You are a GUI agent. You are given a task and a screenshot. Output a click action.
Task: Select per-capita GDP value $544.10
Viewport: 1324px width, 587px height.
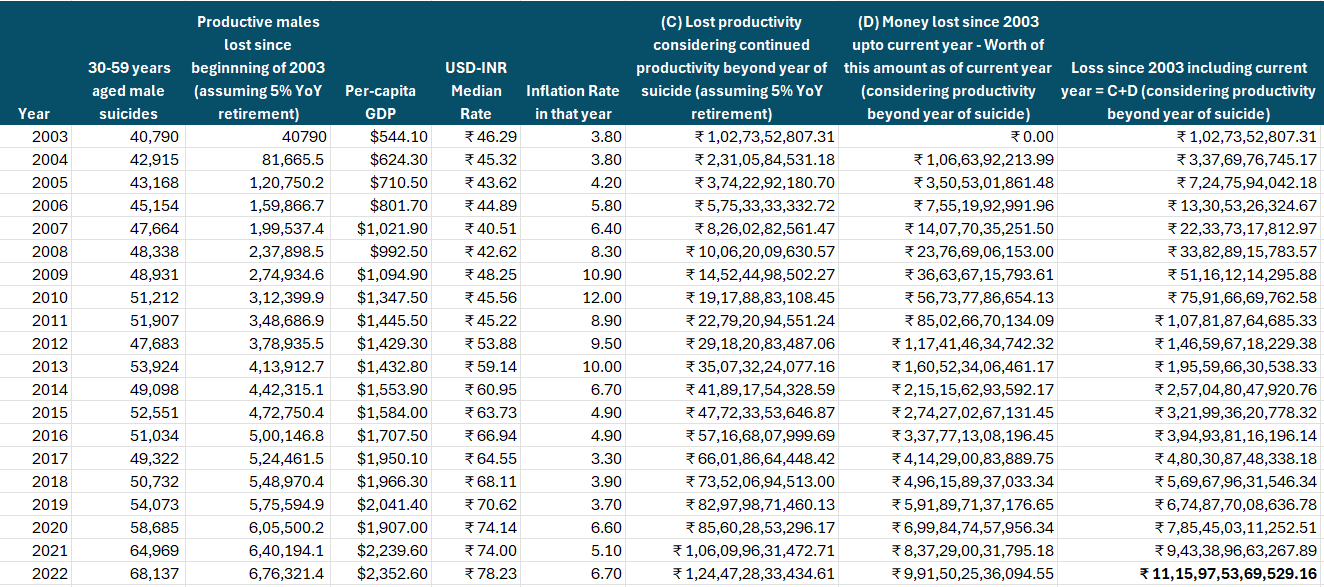tap(399, 137)
